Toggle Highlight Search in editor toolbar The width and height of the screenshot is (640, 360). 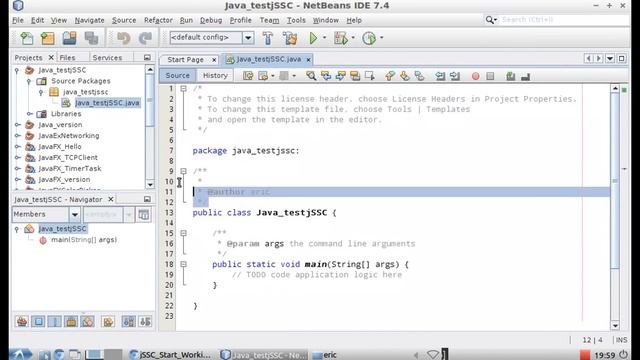pyautogui.click(x=355, y=76)
